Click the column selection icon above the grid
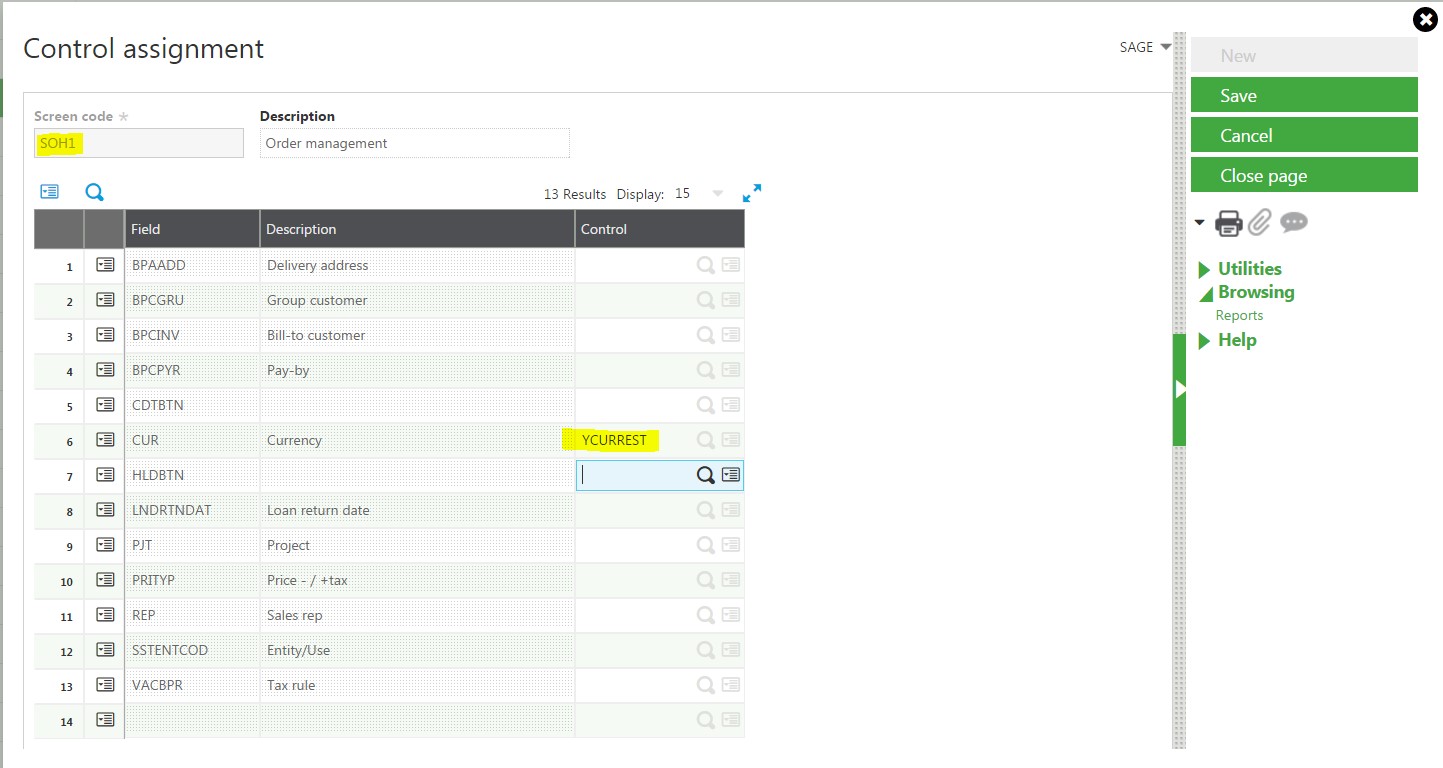This screenshot has height=768, width=1443. click(49, 191)
